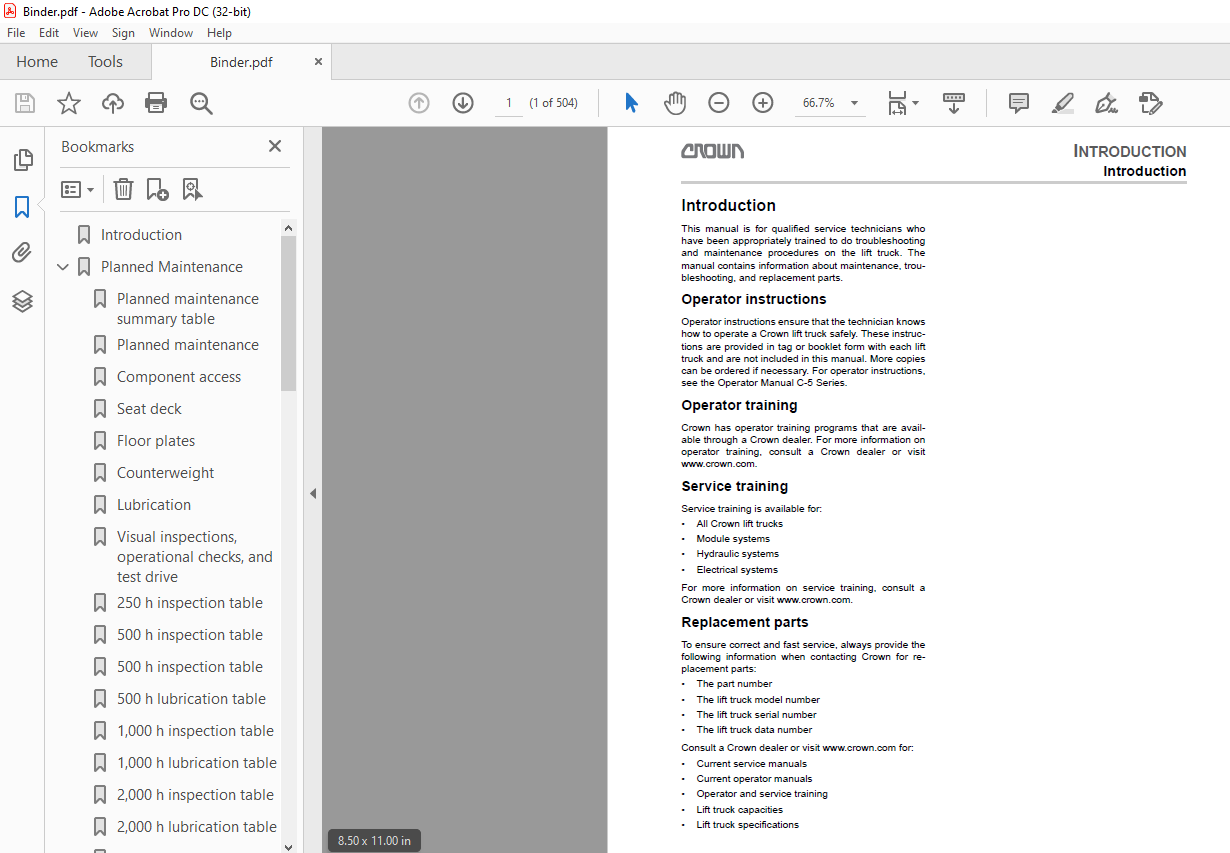The height and width of the screenshot is (853, 1230).
Task: Open the Find text magnifier
Action: click(x=201, y=103)
